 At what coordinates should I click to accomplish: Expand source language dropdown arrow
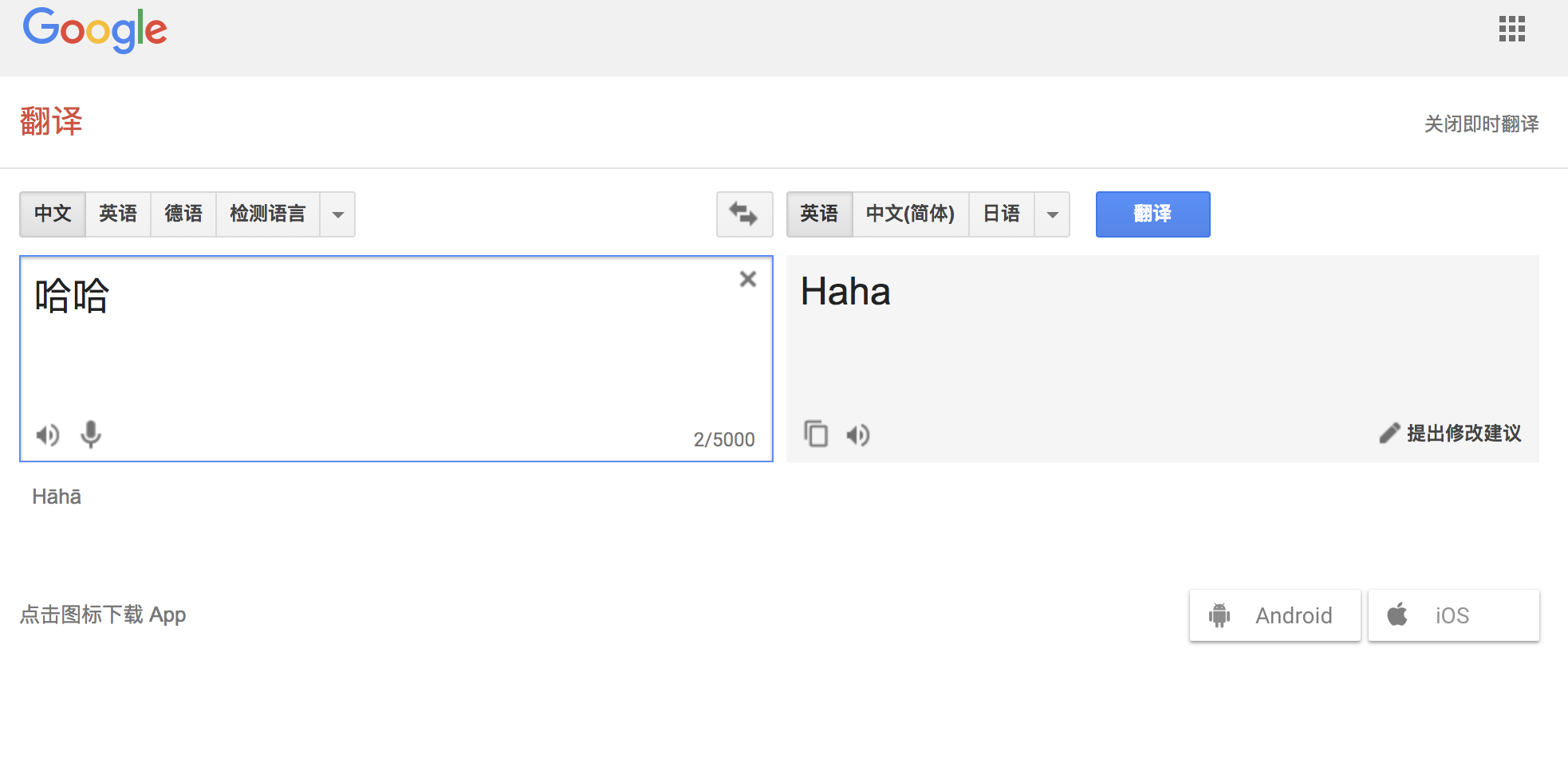tap(338, 214)
